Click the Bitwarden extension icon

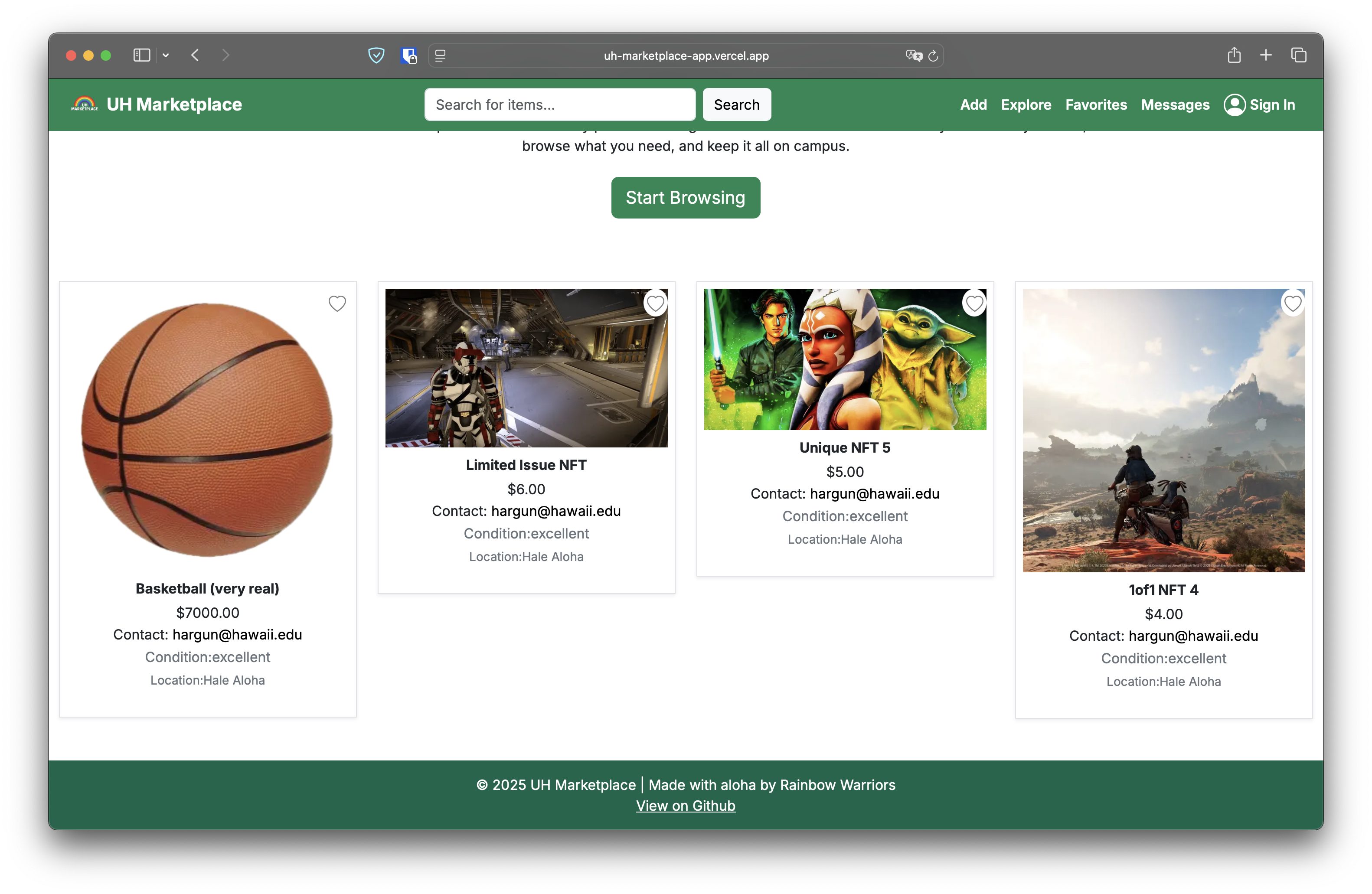pyautogui.click(x=409, y=55)
